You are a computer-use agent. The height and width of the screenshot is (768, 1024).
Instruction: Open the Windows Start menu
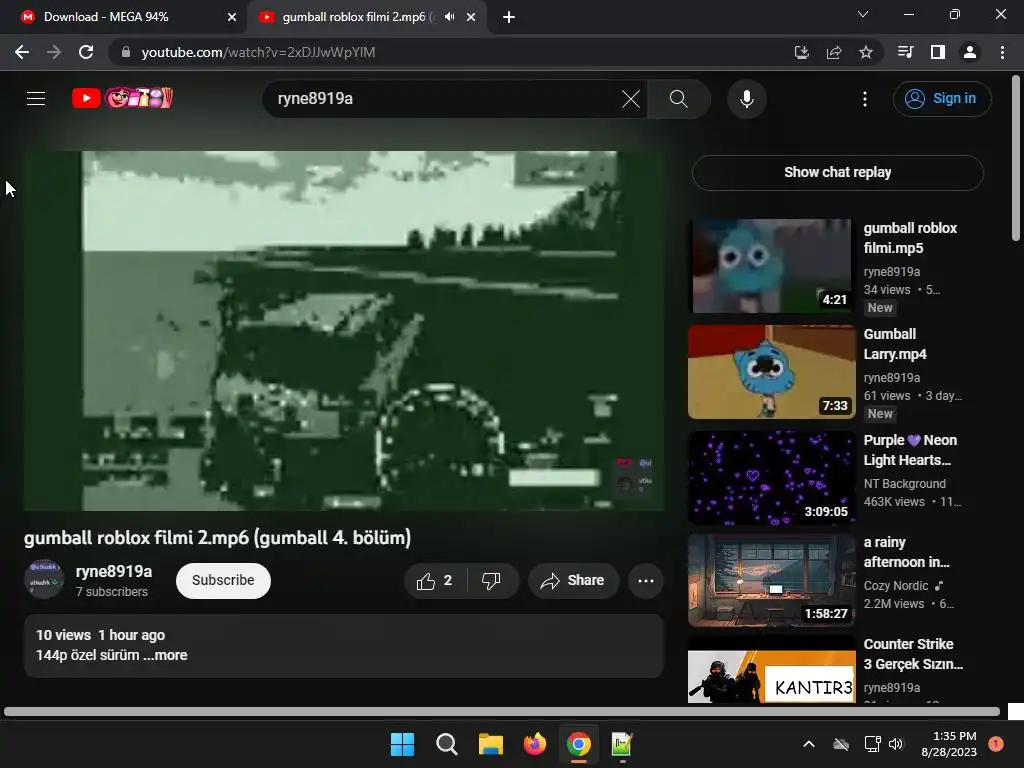coord(402,744)
